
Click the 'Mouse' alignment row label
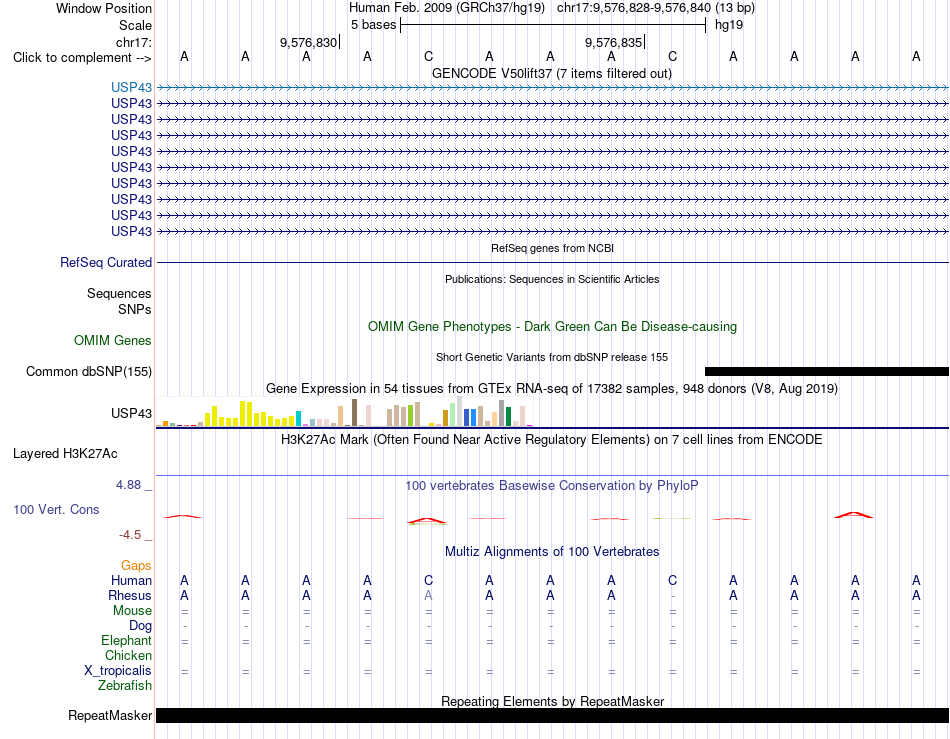coord(132,611)
